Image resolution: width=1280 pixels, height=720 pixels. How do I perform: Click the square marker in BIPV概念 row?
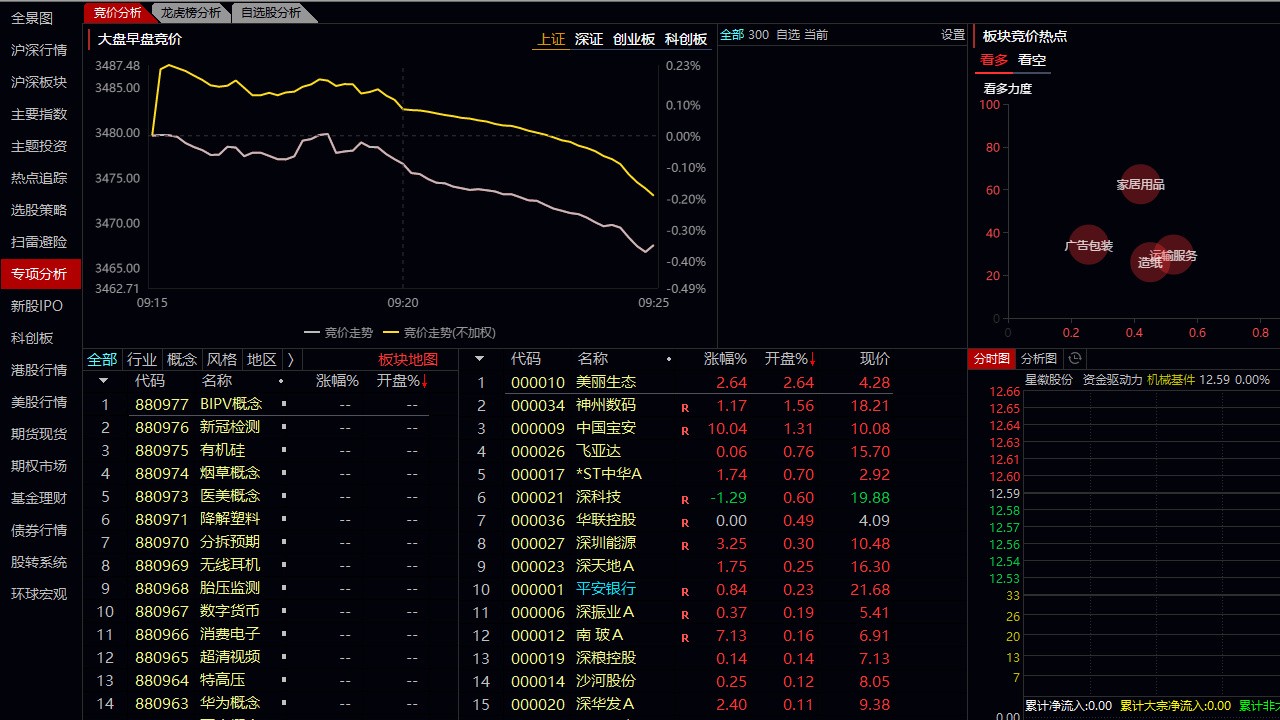[284, 404]
